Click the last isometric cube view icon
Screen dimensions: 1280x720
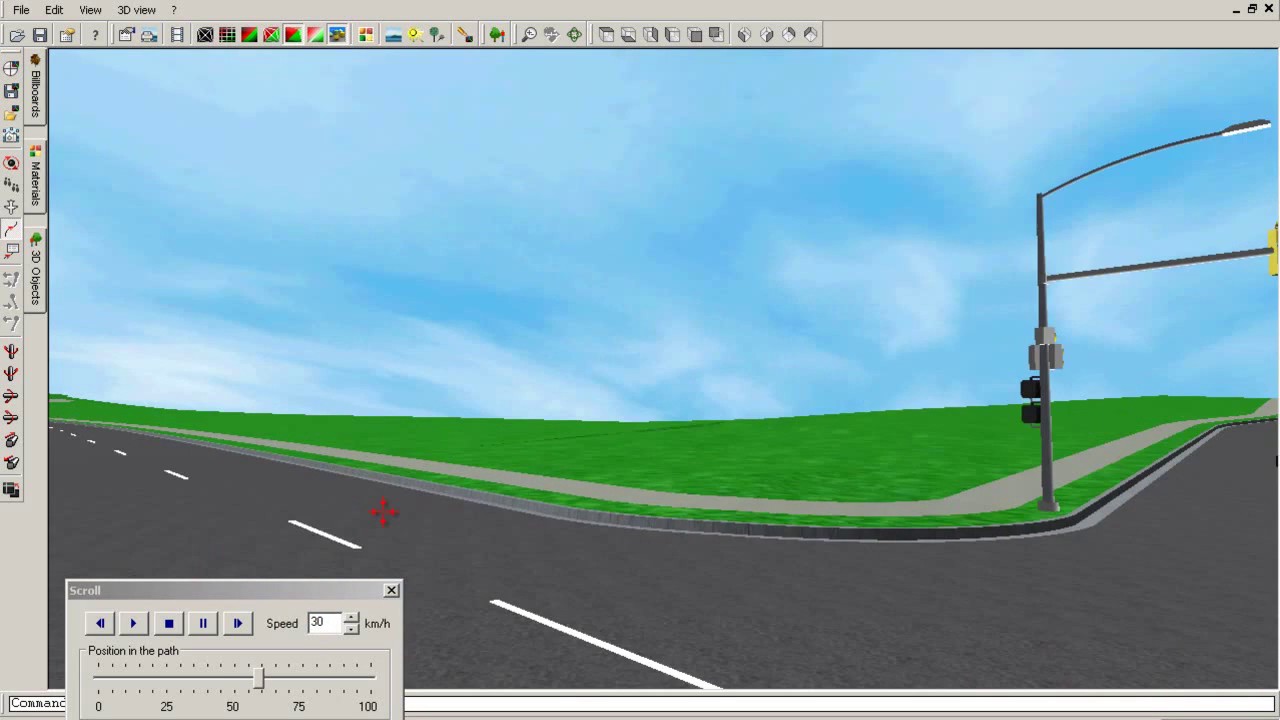pos(810,35)
